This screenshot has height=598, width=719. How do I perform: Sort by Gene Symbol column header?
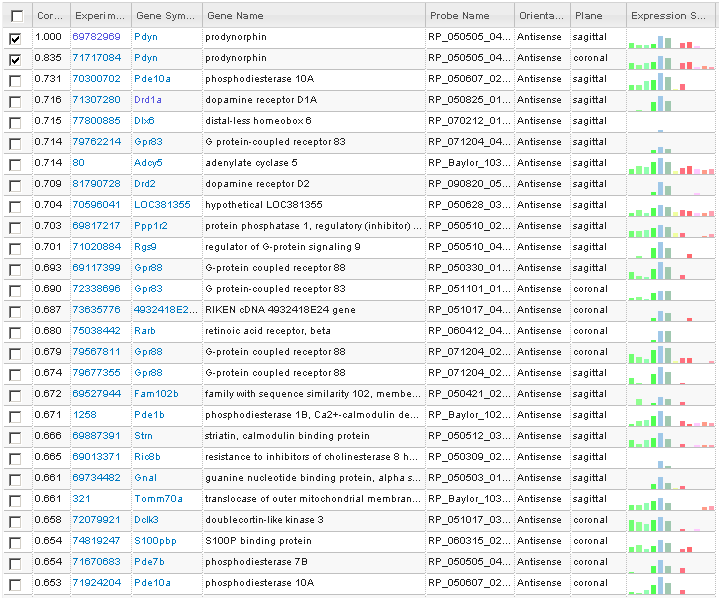coord(167,16)
